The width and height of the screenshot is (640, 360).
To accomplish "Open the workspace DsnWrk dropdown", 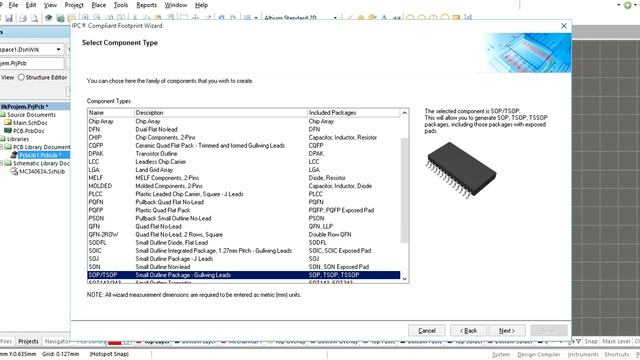I will coord(58,49).
